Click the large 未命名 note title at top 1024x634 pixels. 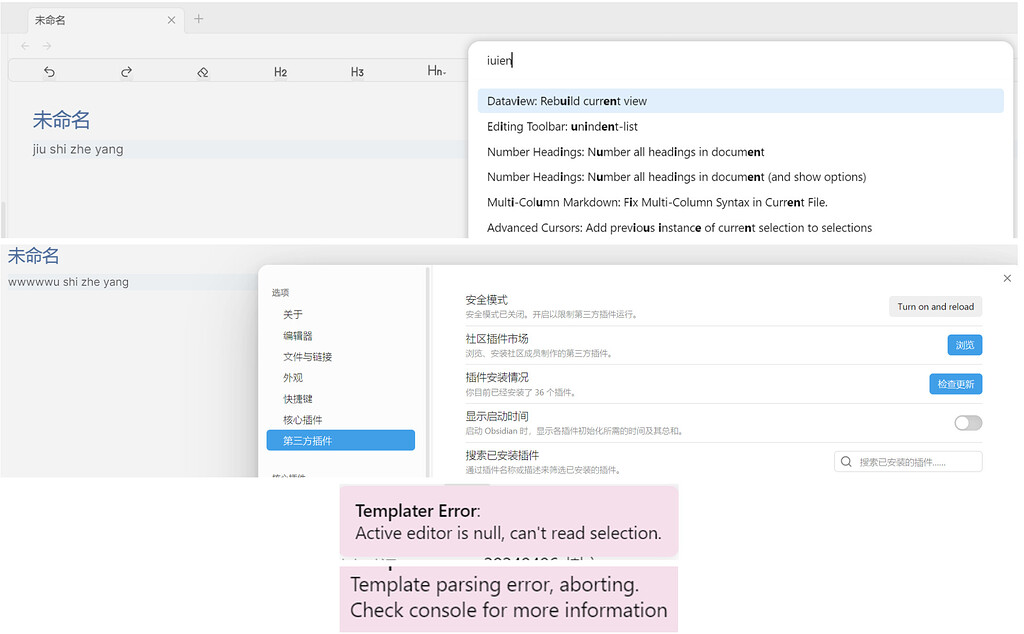61,120
